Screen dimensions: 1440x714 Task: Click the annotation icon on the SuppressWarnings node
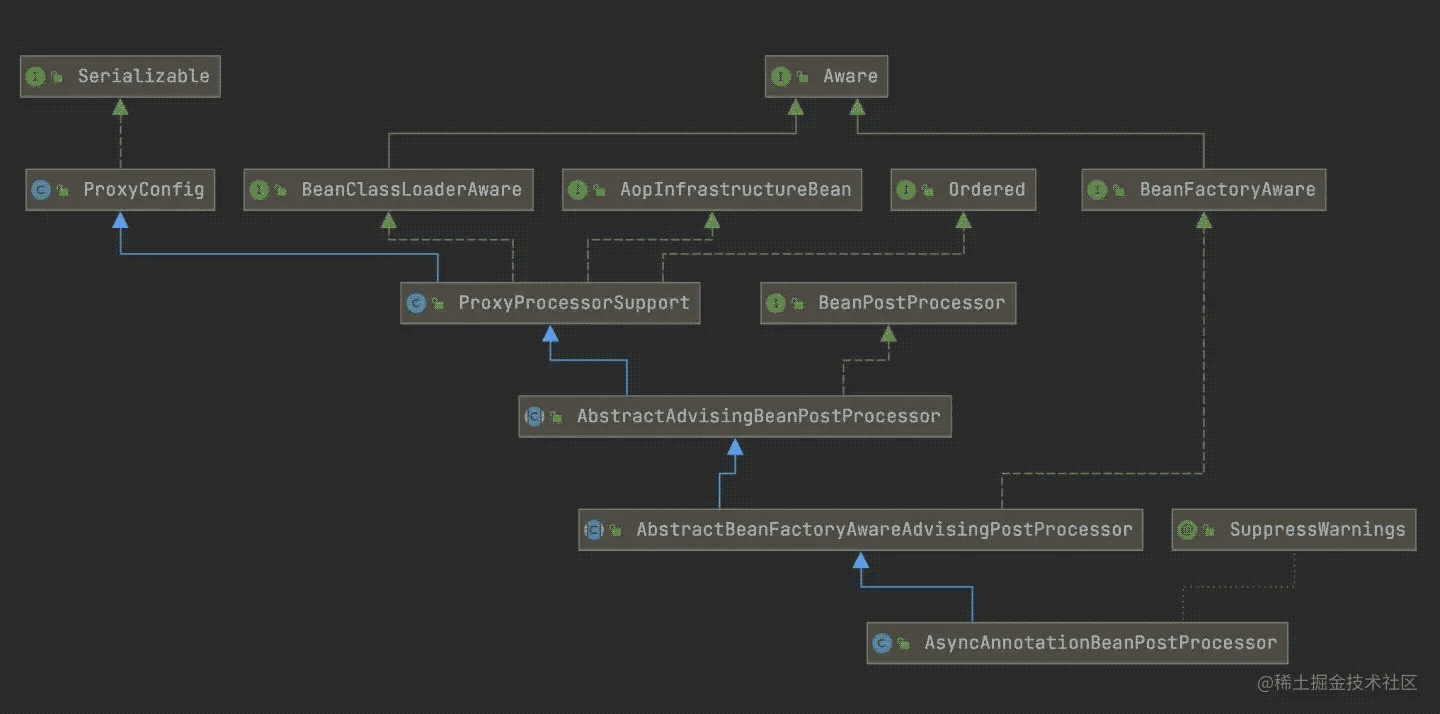(x=1188, y=529)
